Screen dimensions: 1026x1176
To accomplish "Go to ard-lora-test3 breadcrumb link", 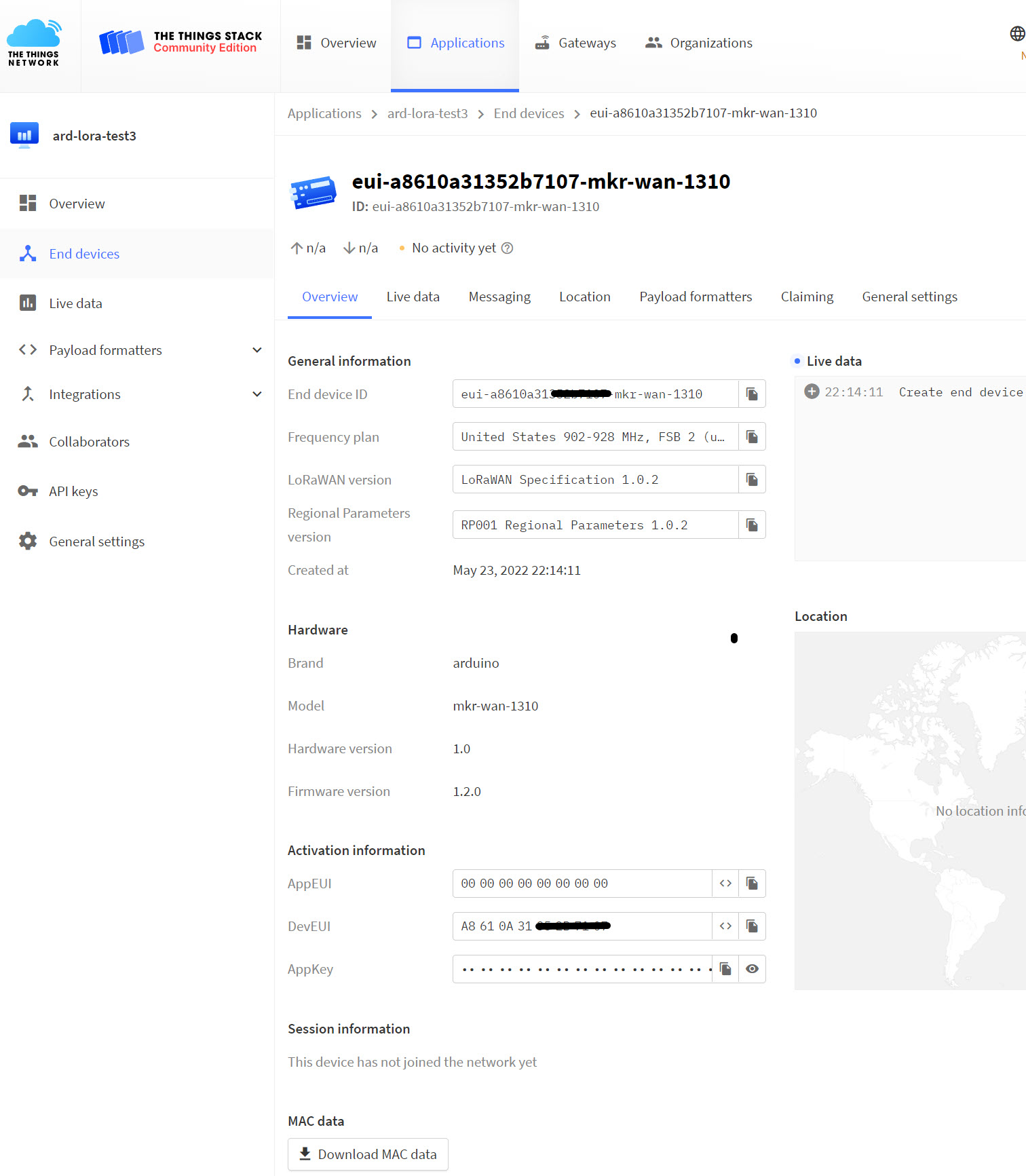I will click(427, 113).
